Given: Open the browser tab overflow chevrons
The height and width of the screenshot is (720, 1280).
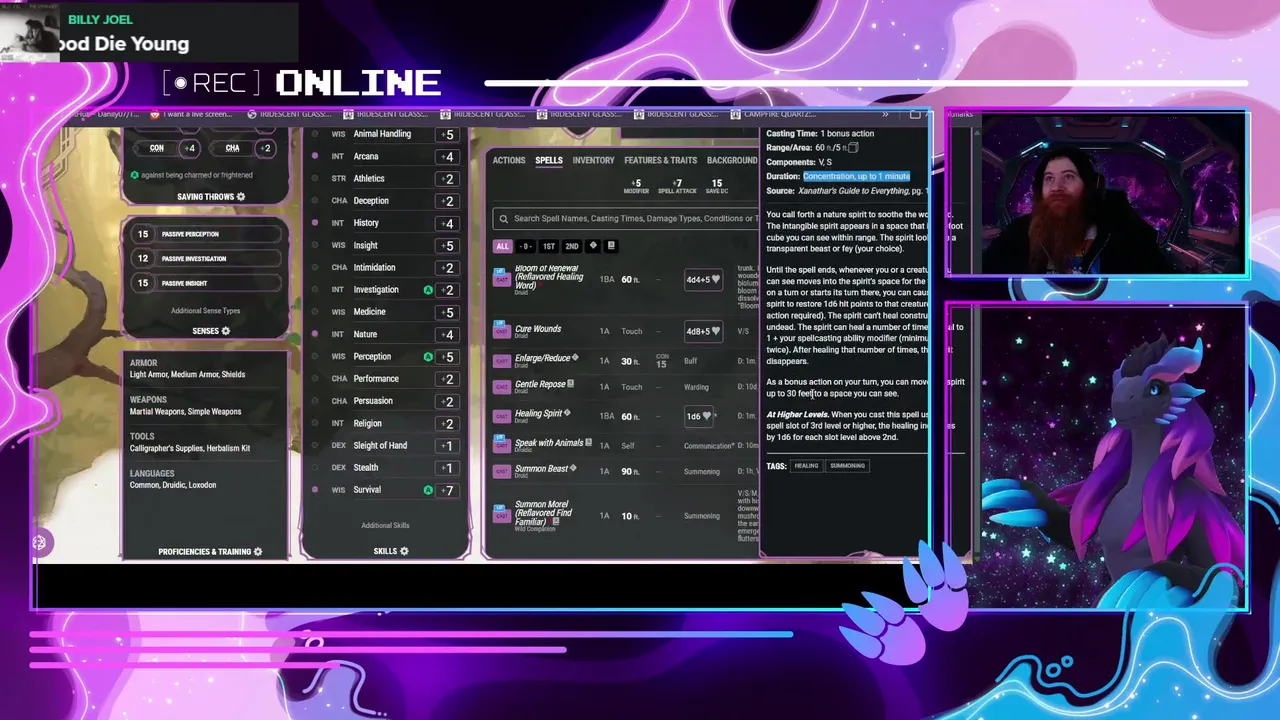Looking at the screenshot, I should click(885, 114).
